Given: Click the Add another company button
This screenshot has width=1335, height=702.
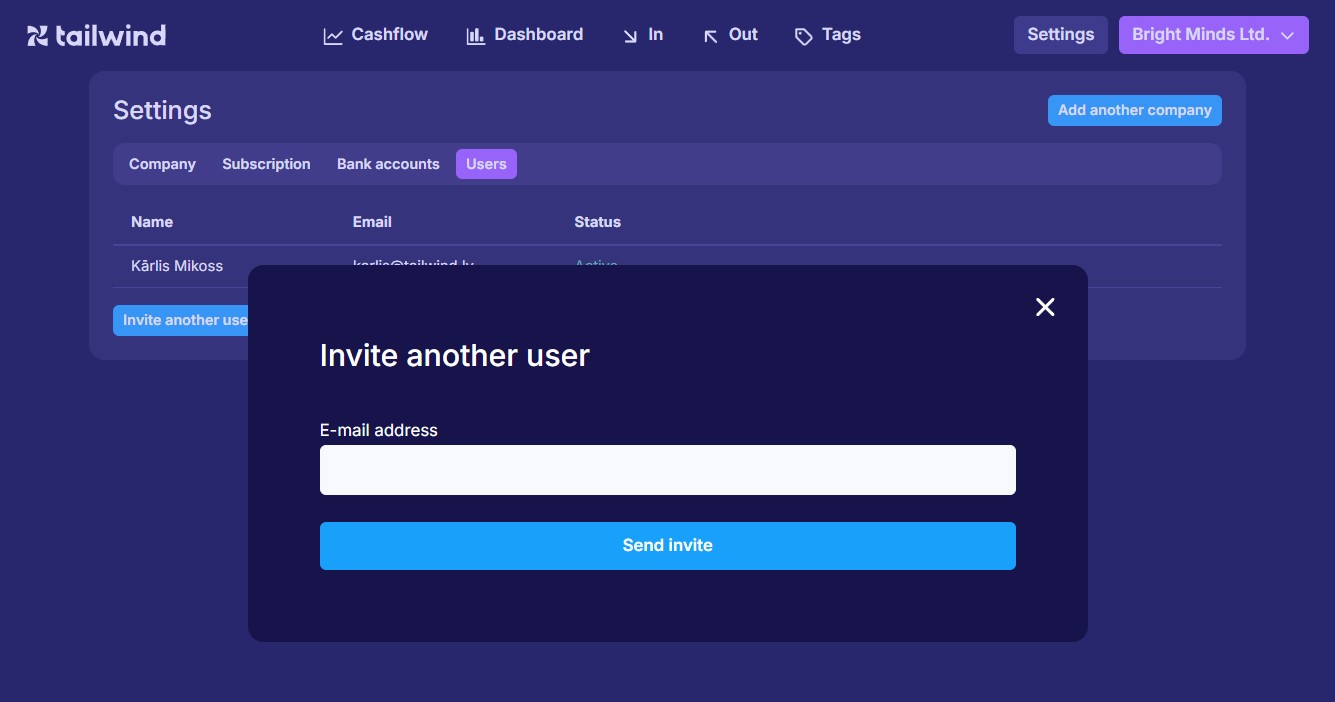Looking at the screenshot, I should [x=1134, y=110].
